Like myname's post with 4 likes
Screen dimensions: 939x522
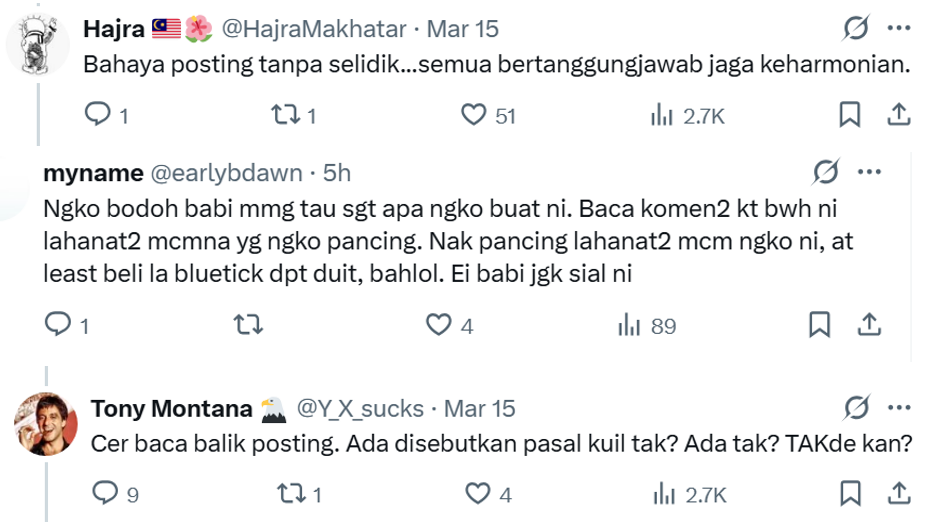438,325
